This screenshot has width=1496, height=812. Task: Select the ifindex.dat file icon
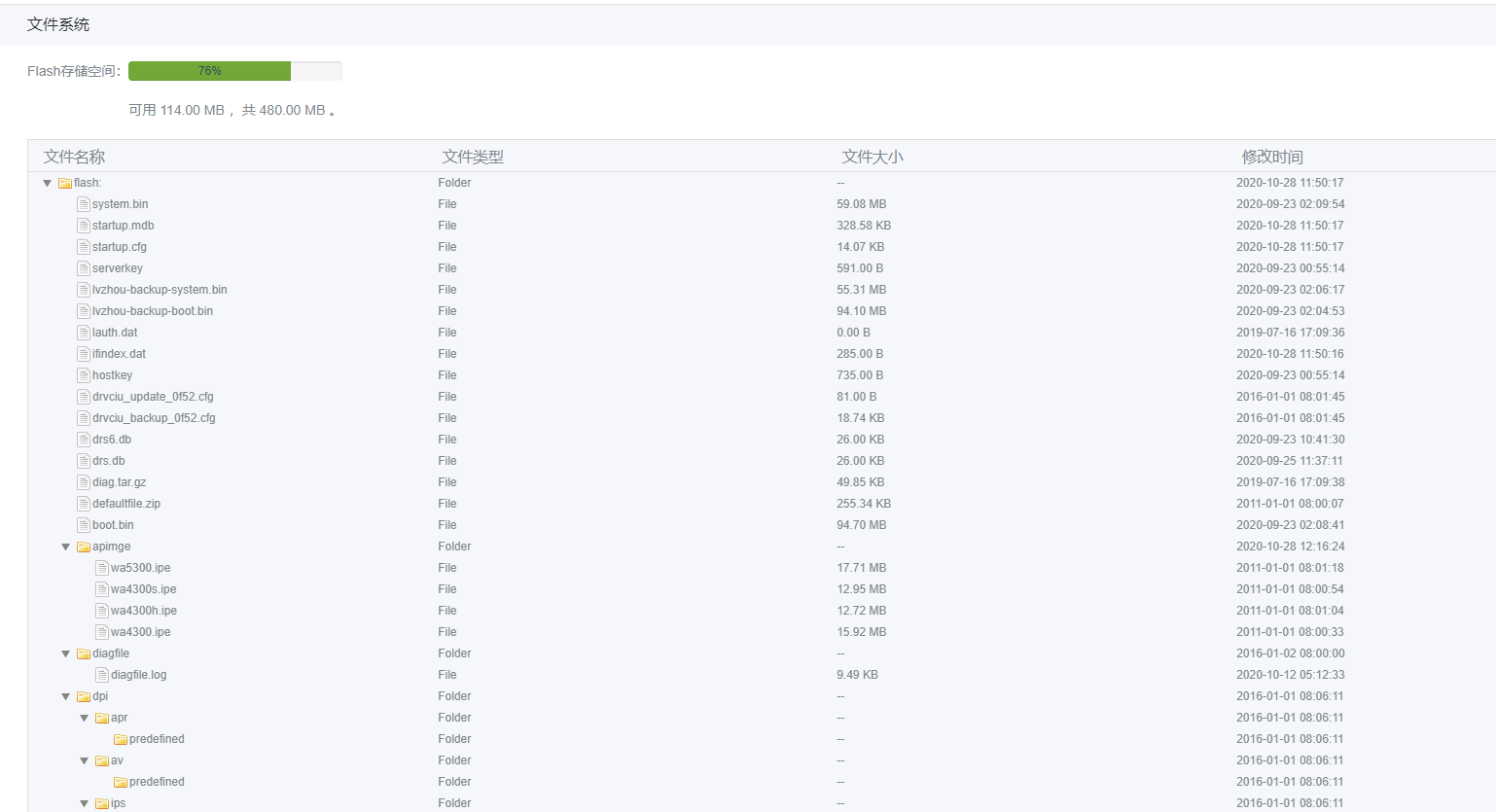(84, 354)
